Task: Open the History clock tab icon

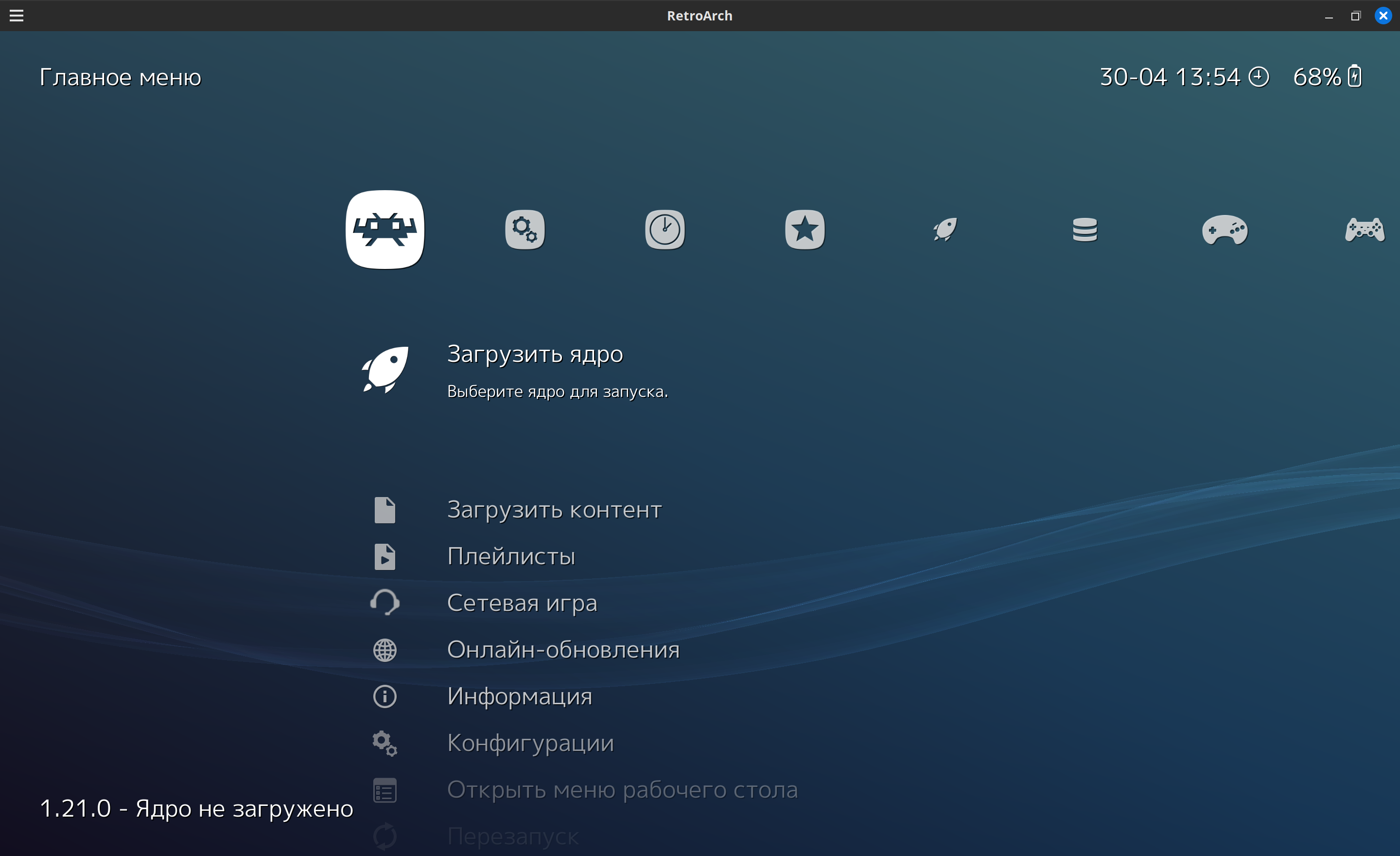Action: tap(665, 230)
